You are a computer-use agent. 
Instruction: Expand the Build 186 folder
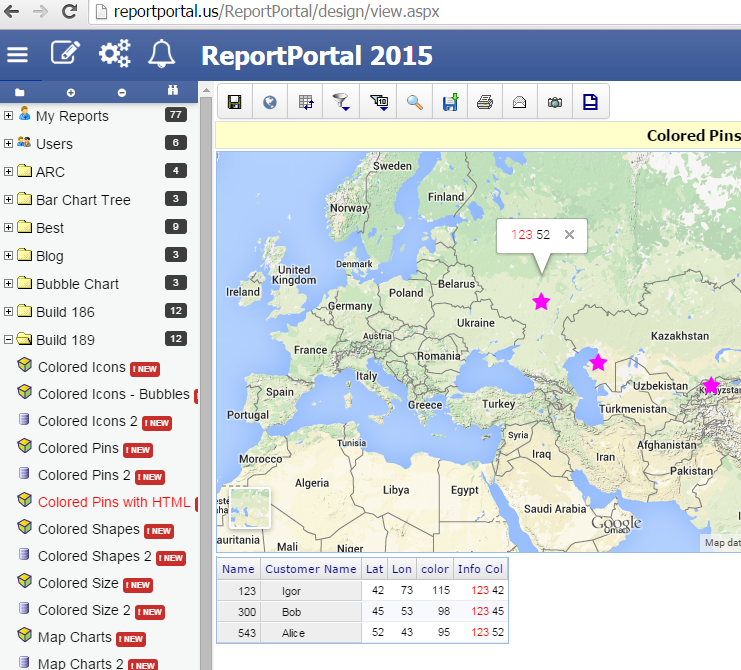coord(8,311)
